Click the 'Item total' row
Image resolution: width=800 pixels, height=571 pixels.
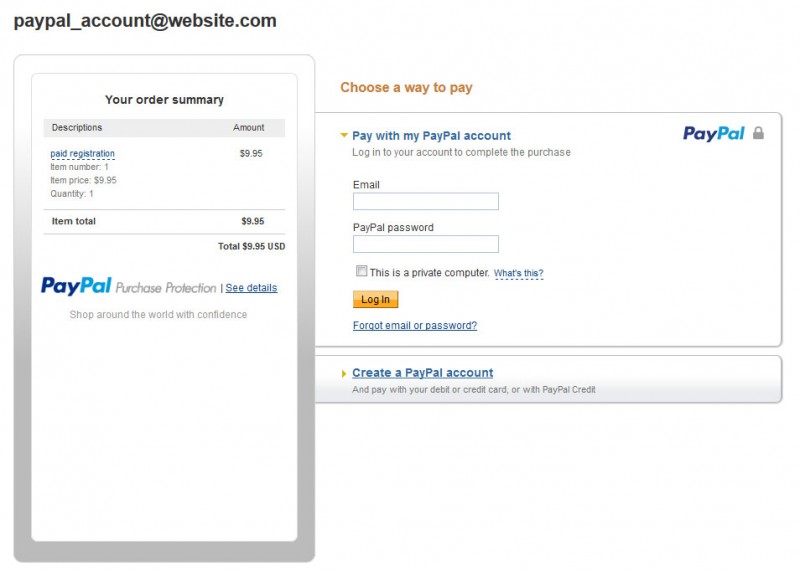point(164,221)
